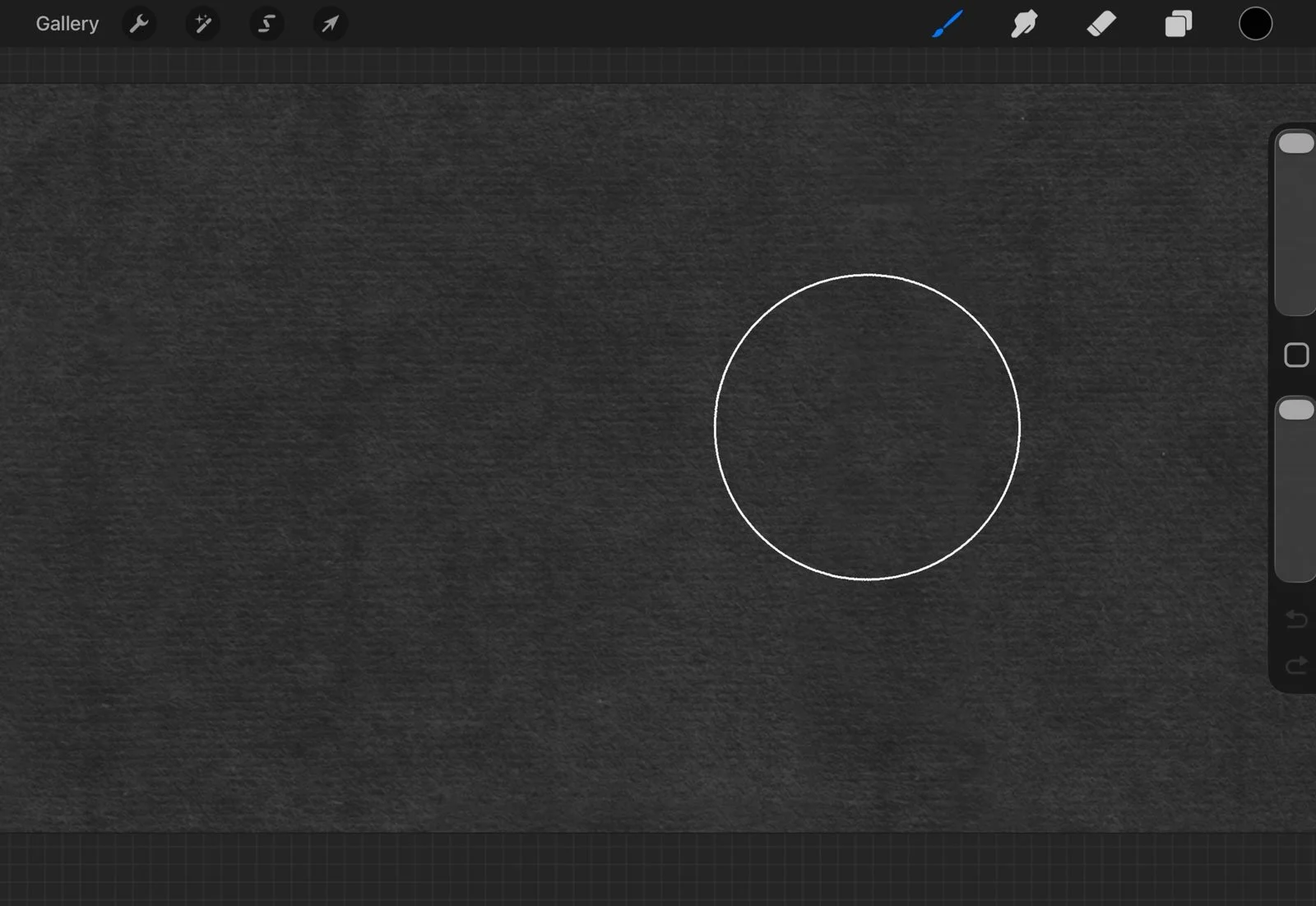Screen dimensions: 1316x906
Task: Undo the last action with the sidebar arrow
Action: (x=1296, y=619)
